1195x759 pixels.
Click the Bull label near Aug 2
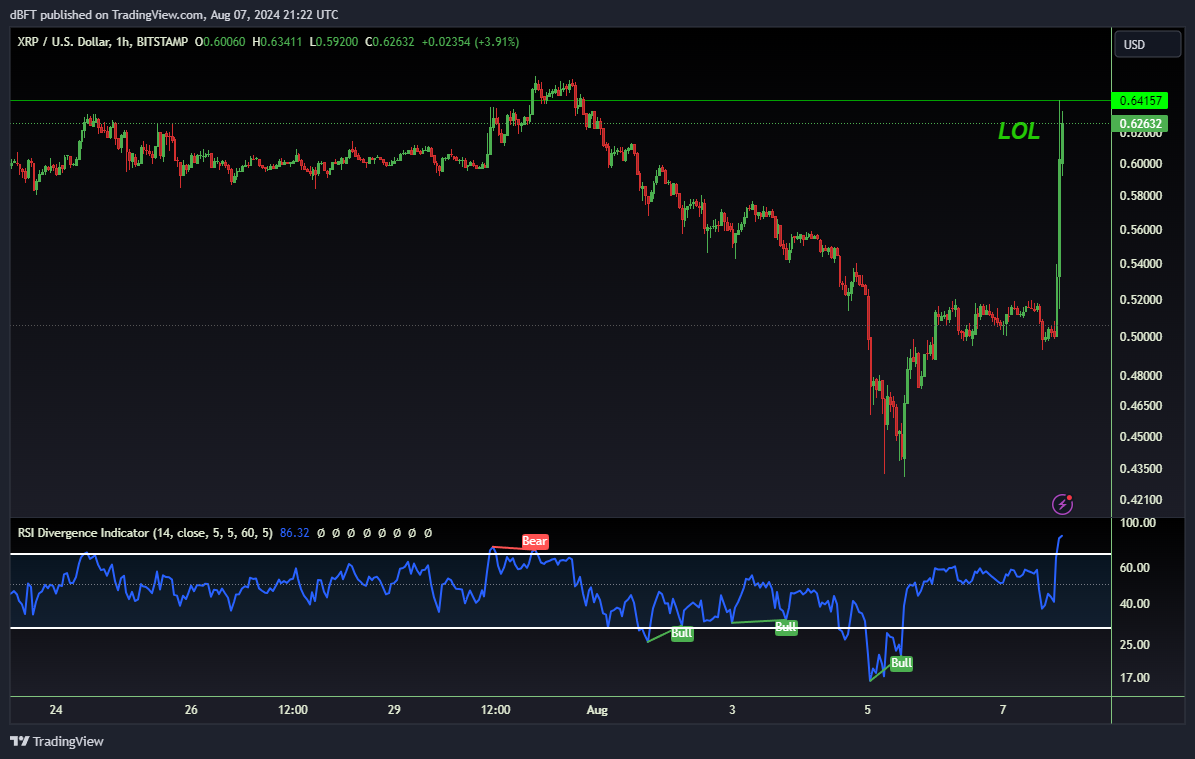tap(681, 633)
